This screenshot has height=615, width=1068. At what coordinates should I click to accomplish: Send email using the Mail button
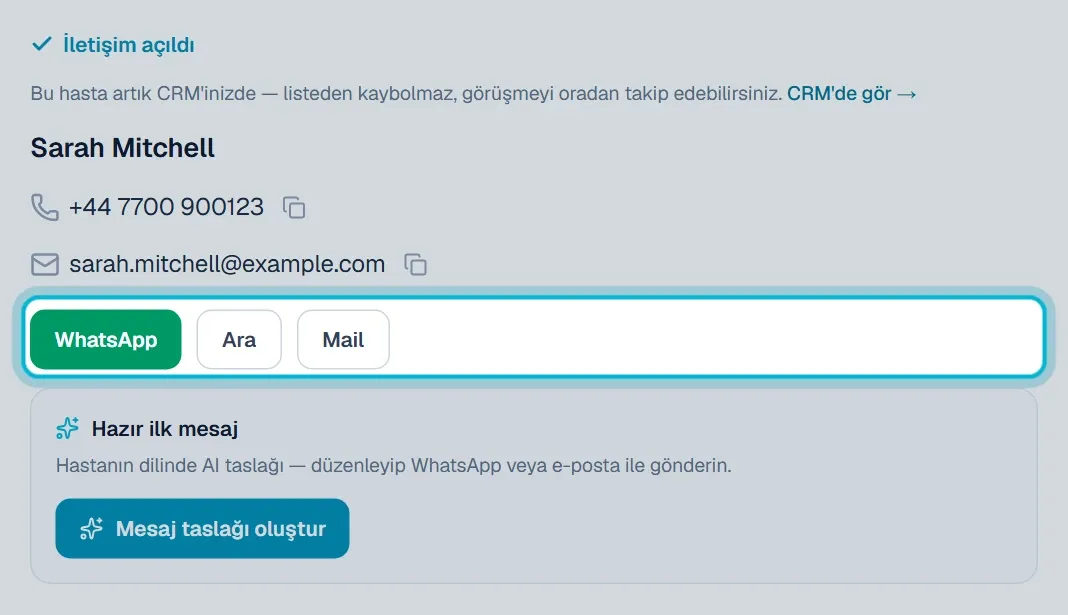[343, 339]
